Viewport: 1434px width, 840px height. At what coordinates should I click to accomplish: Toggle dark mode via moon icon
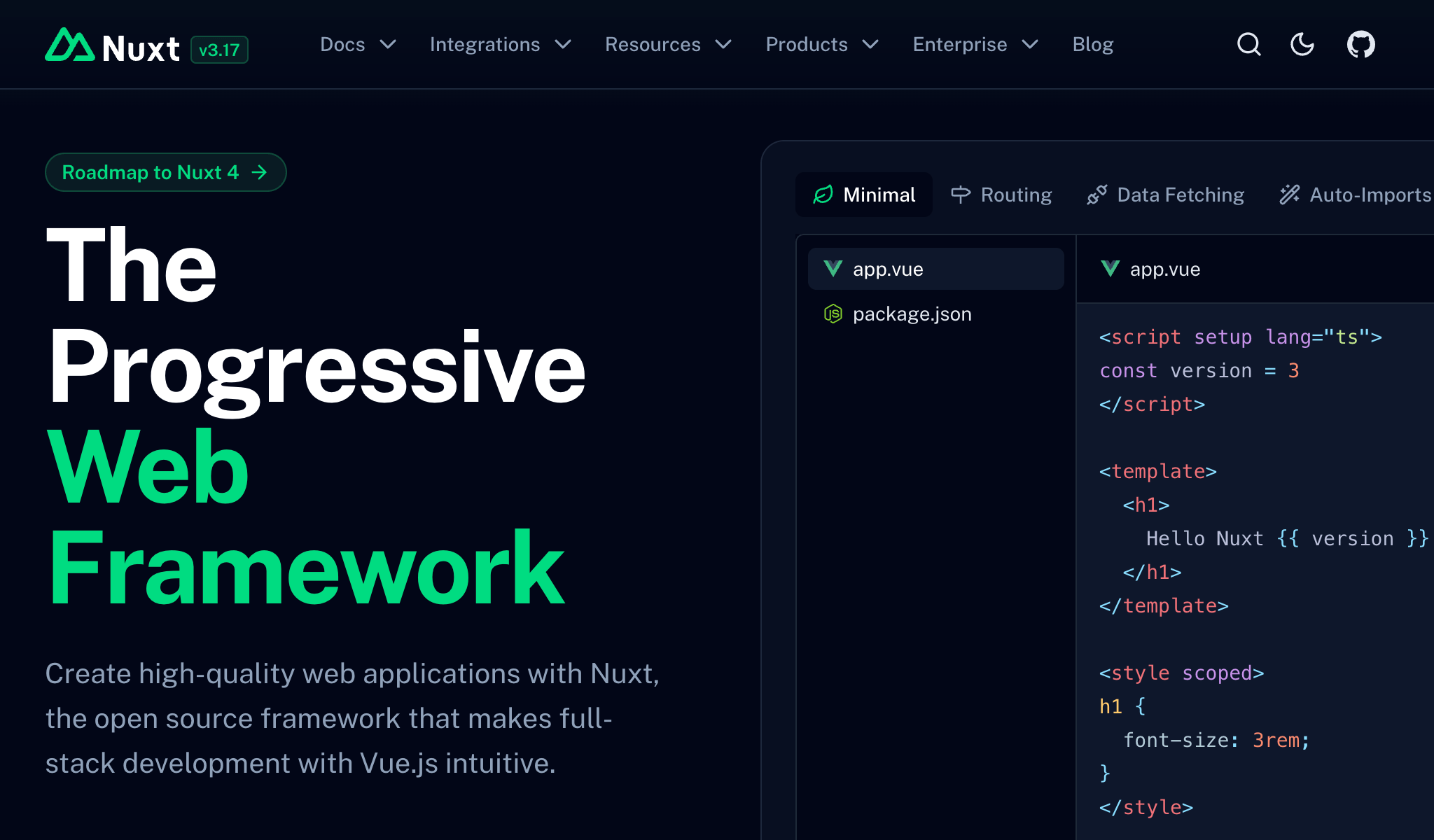1302,45
